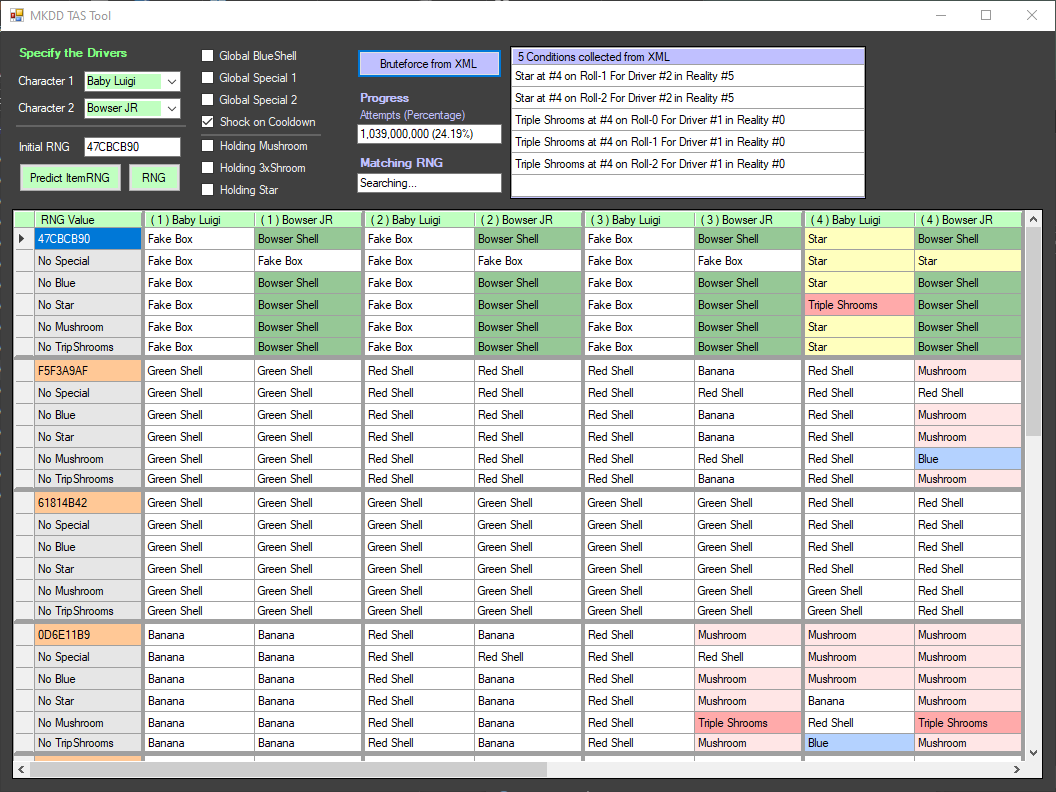Enable the Global BlueShell checkbox
Image resolution: width=1056 pixels, height=792 pixels.
coord(208,56)
